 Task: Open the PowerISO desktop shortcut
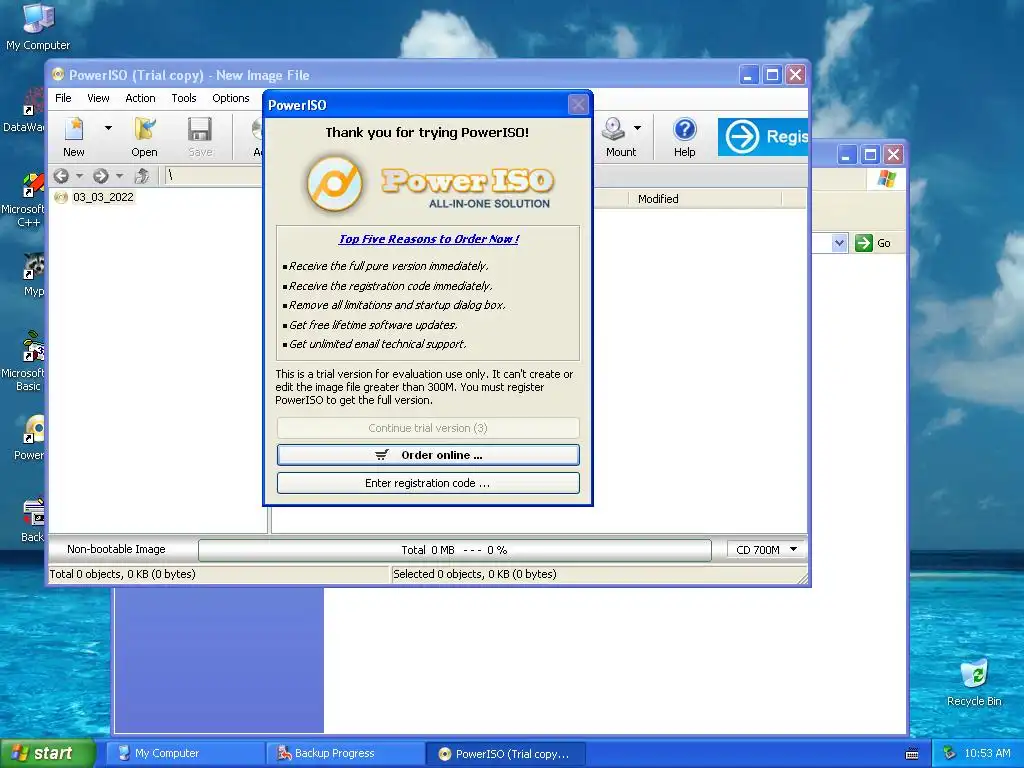pyautogui.click(x=30, y=438)
